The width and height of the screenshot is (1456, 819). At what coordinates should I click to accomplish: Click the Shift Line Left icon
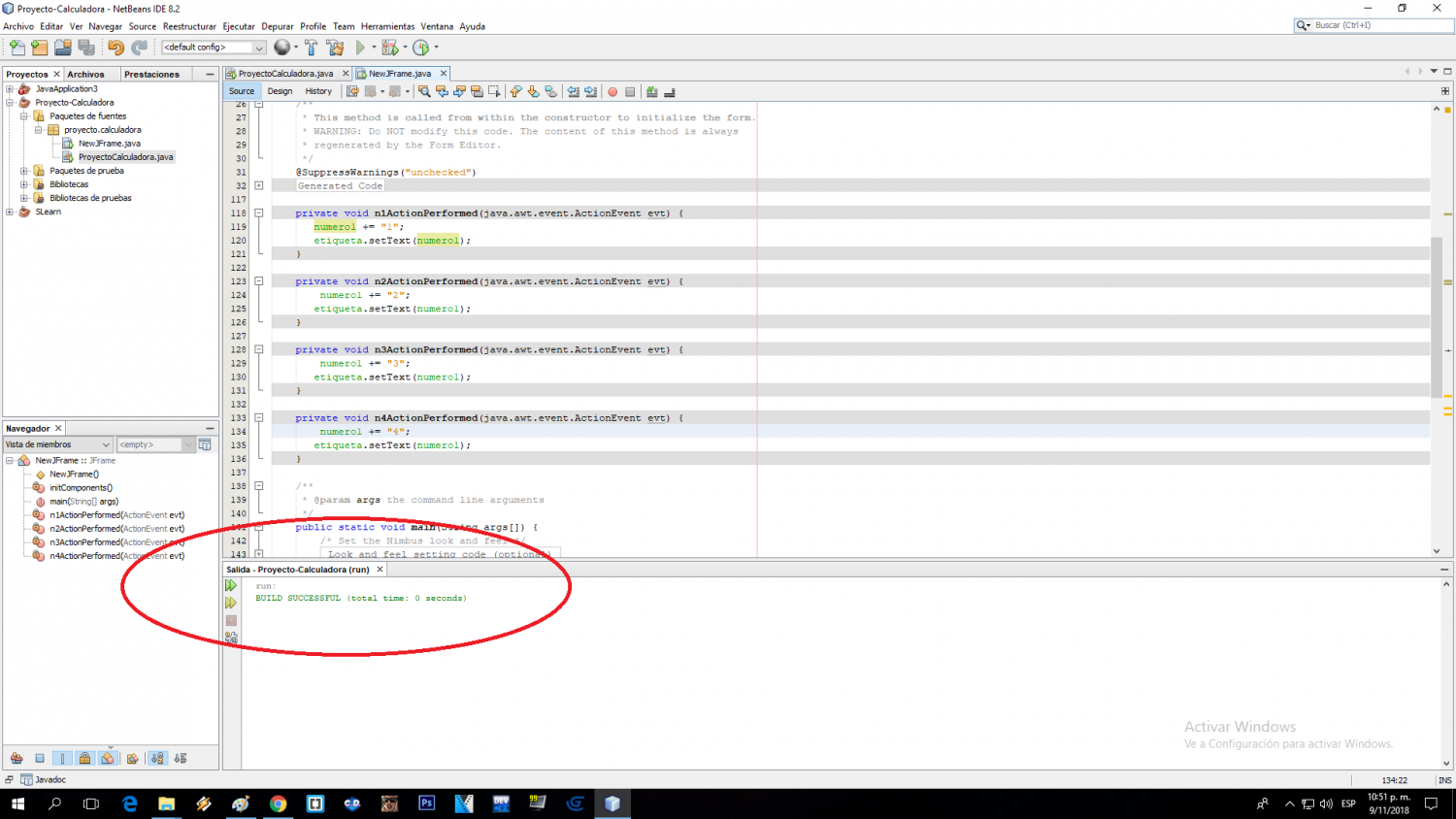573,91
